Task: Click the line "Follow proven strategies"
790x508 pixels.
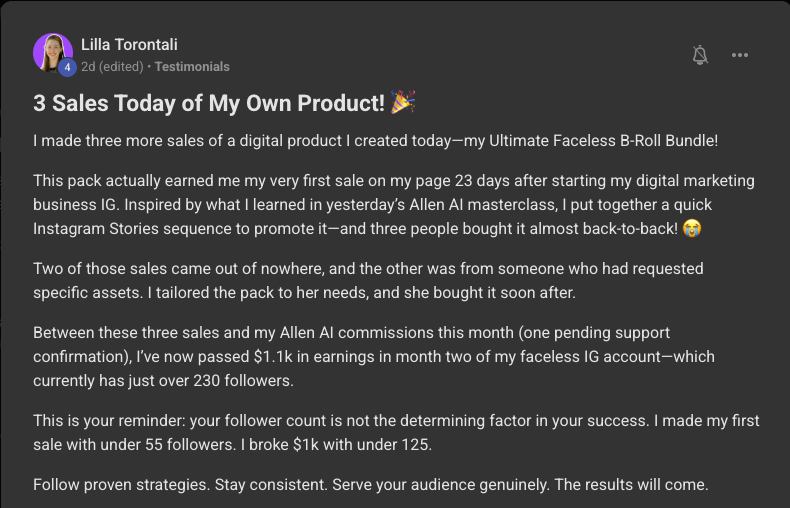Action: pos(371,485)
